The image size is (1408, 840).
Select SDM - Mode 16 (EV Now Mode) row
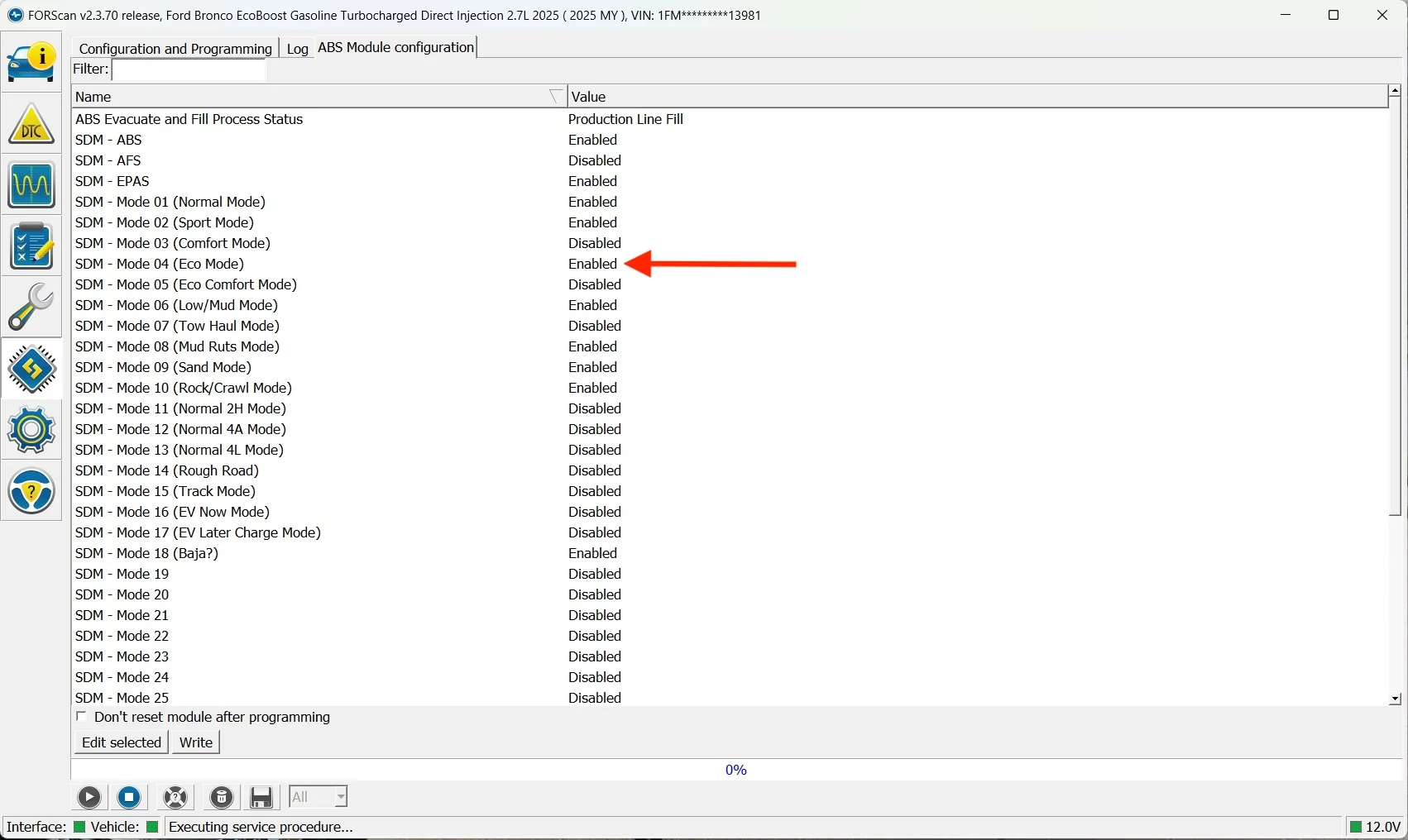click(x=730, y=512)
